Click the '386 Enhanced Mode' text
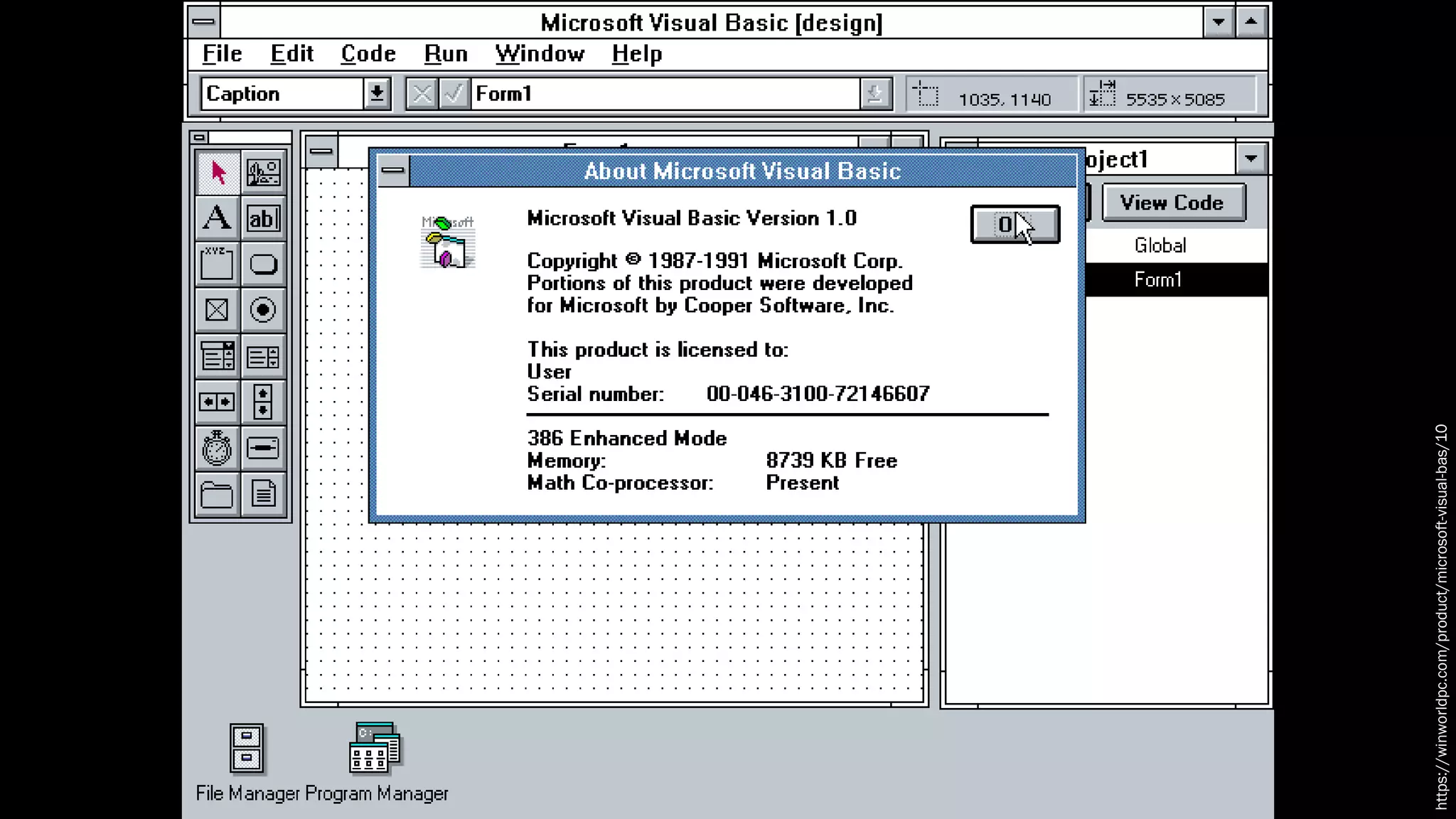 point(627,438)
